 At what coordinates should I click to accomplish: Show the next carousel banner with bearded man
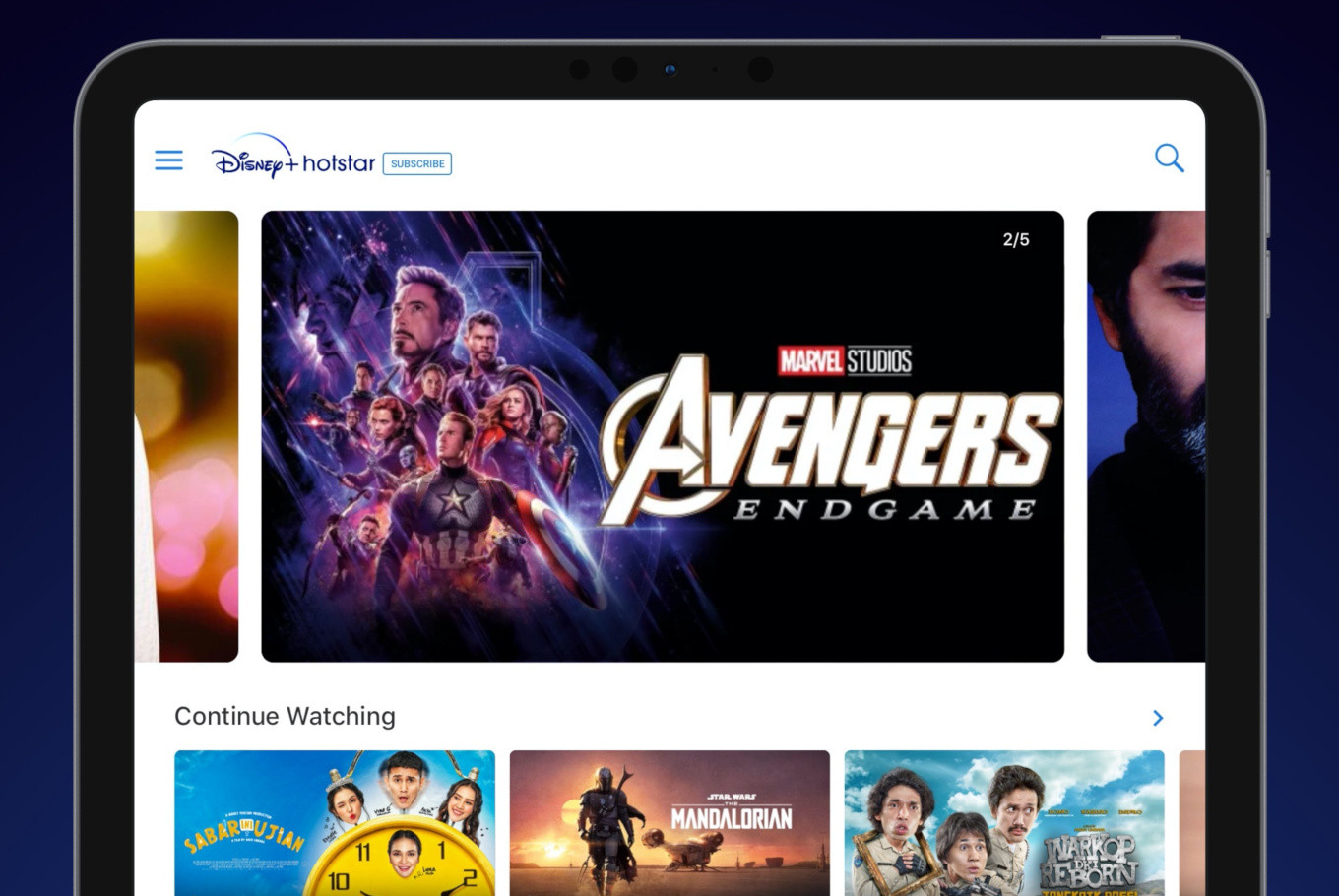[x=1146, y=436]
